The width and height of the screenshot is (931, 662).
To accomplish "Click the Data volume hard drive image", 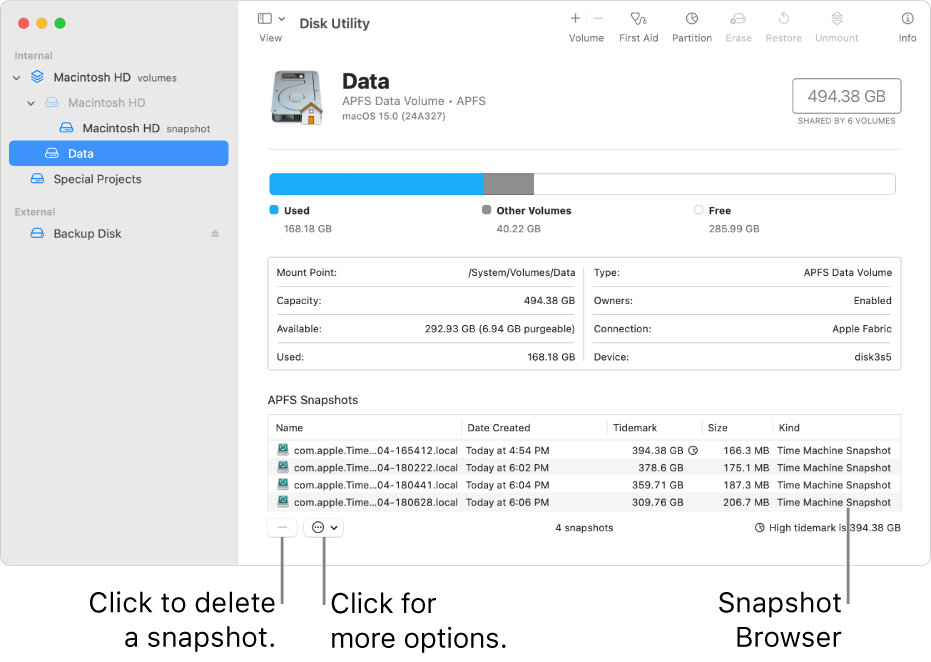I will click(296, 97).
